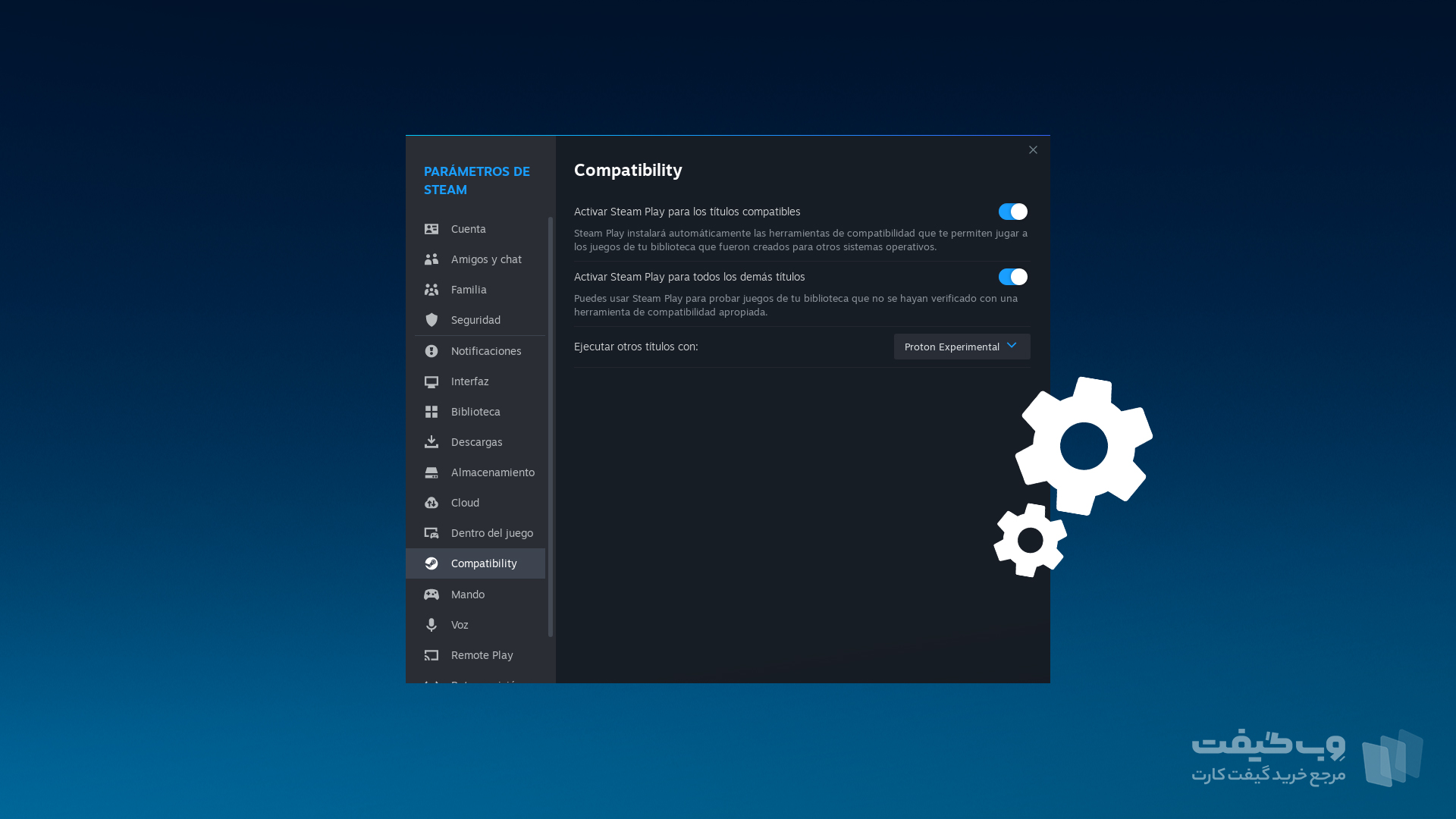Screen dimensions: 1456x819
Task: Click the Biblioteca grid icon
Action: click(431, 412)
